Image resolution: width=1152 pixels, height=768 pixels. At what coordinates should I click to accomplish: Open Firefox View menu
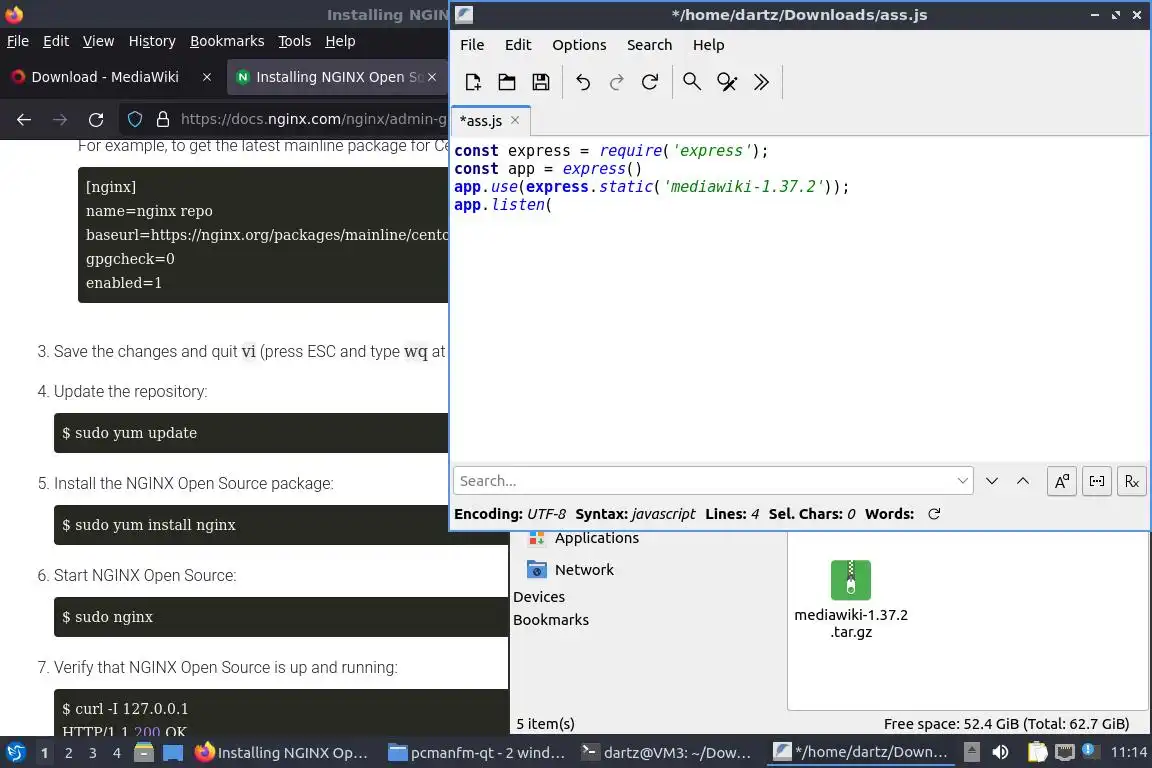point(98,41)
